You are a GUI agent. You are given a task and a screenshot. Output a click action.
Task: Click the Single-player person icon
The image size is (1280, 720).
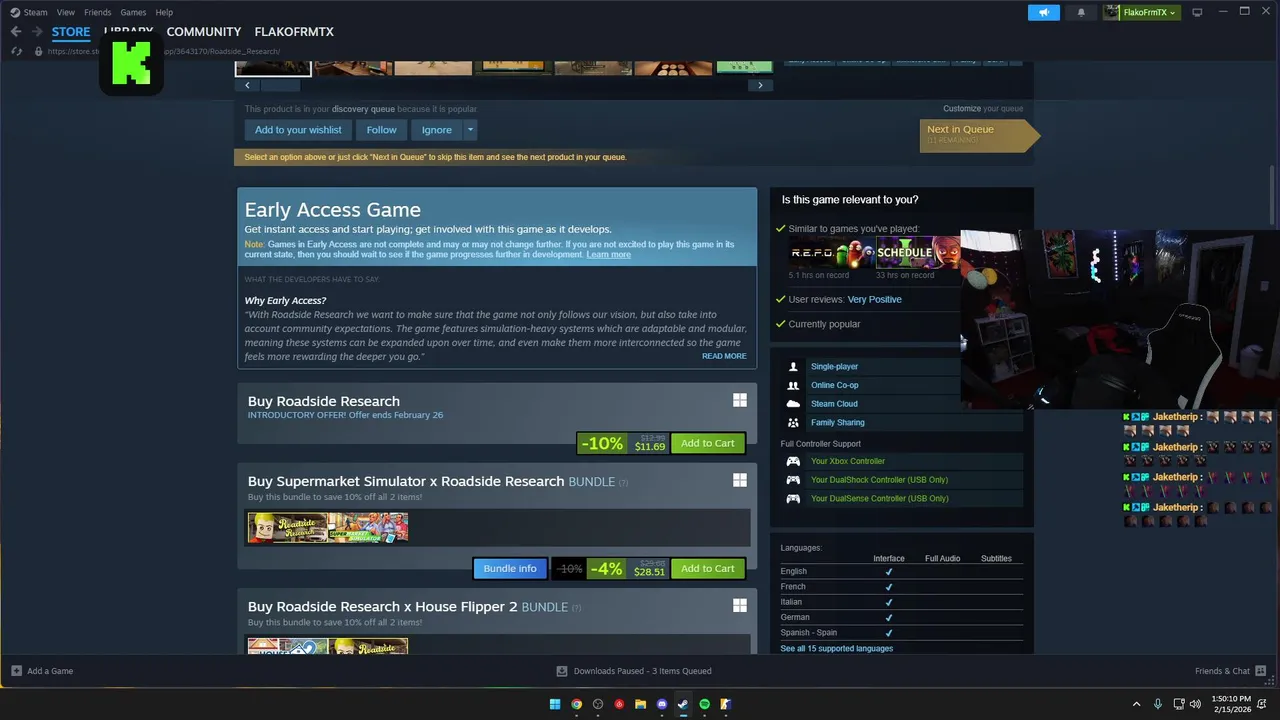click(x=793, y=367)
